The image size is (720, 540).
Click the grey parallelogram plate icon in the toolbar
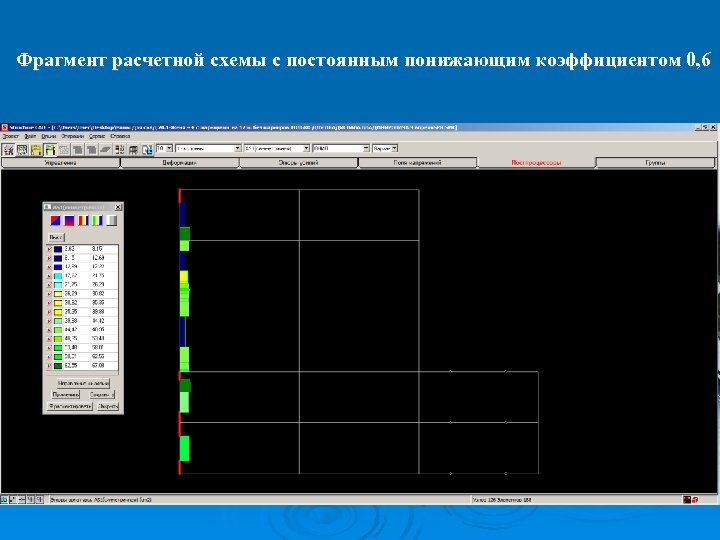[106, 149]
